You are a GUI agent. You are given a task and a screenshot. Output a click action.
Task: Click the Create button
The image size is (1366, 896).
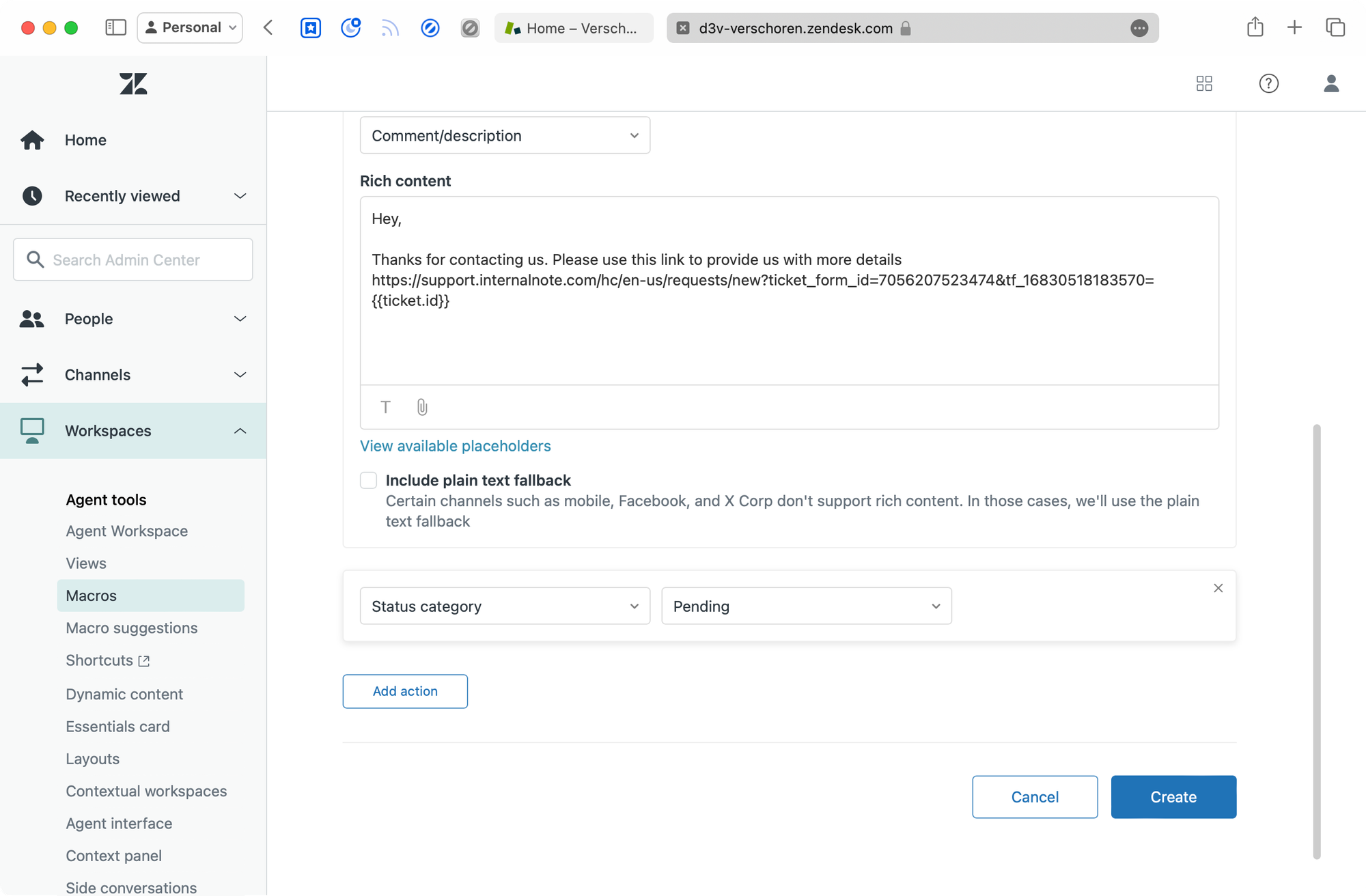point(1173,797)
